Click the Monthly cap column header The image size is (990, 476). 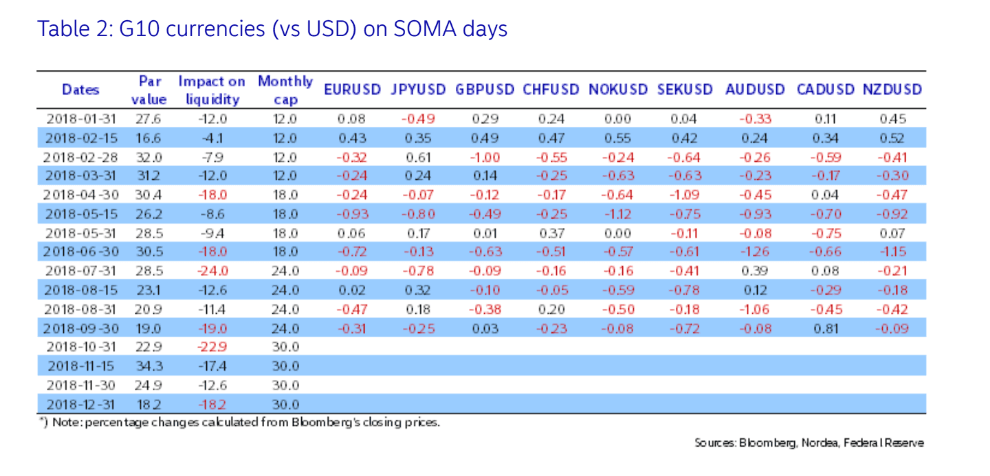[285, 90]
